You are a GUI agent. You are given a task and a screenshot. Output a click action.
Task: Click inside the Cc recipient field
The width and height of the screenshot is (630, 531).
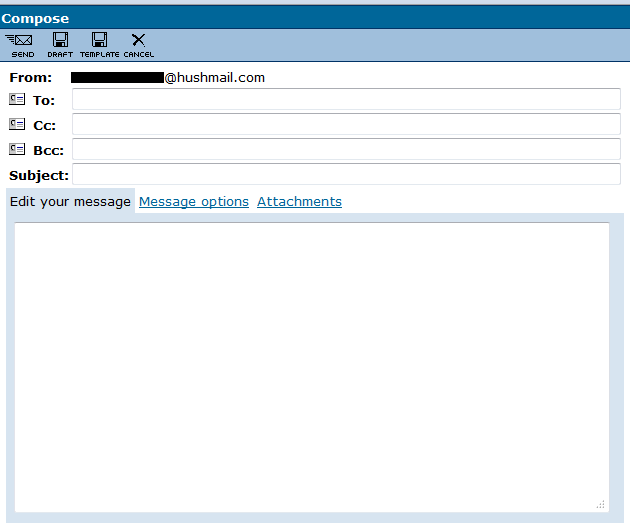click(x=346, y=124)
